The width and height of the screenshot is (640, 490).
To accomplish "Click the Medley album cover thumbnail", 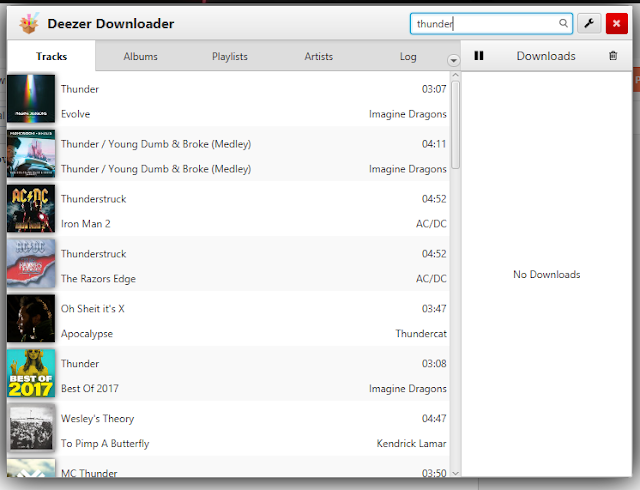I will coord(31,154).
